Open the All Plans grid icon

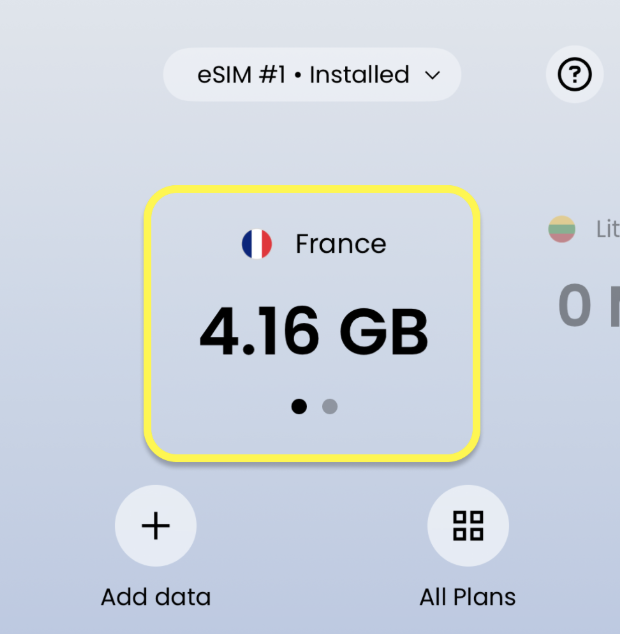pos(467,526)
